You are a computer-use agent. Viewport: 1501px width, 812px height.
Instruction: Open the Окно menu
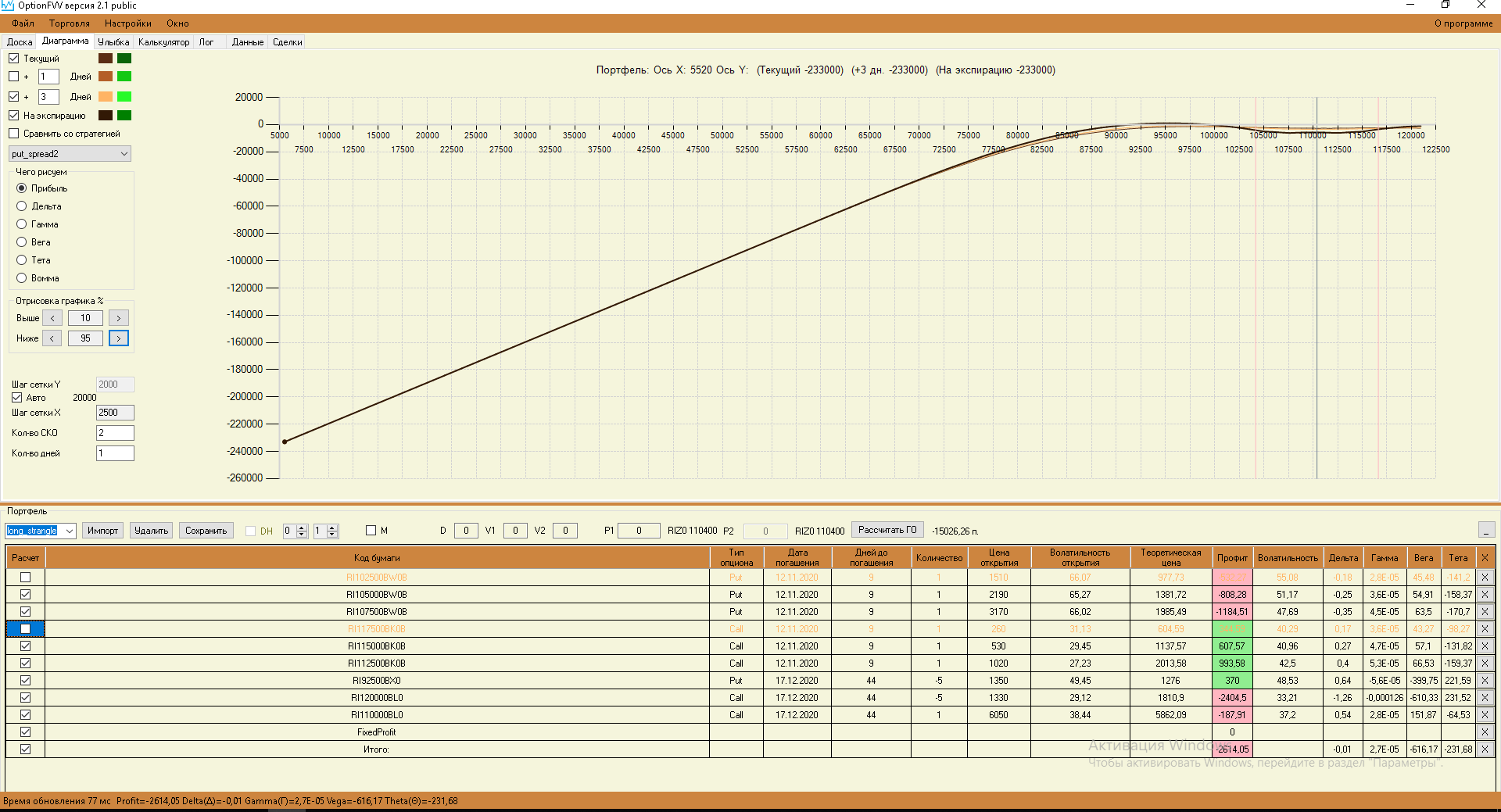pos(177,23)
